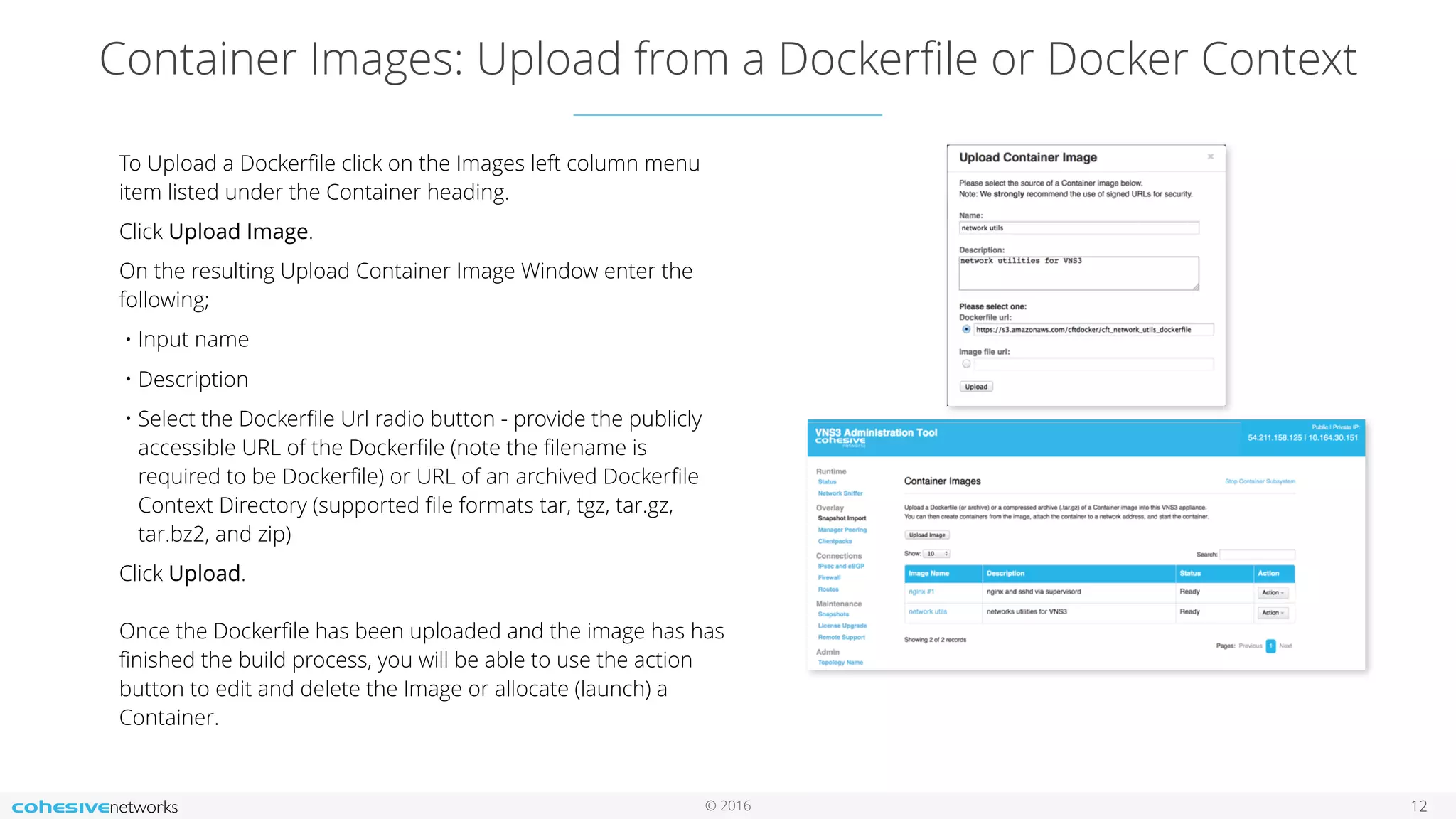Image resolution: width=1456 pixels, height=819 pixels.
Task: Select page 1 in pagination
Action: pyautogui.click(x=1271, y=646)
